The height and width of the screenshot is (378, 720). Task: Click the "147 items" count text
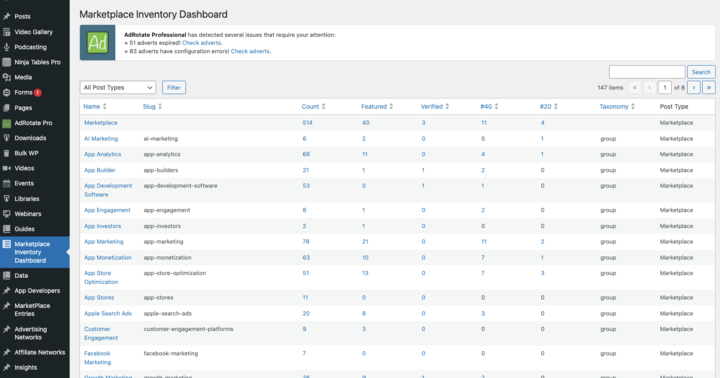(610, 87)
